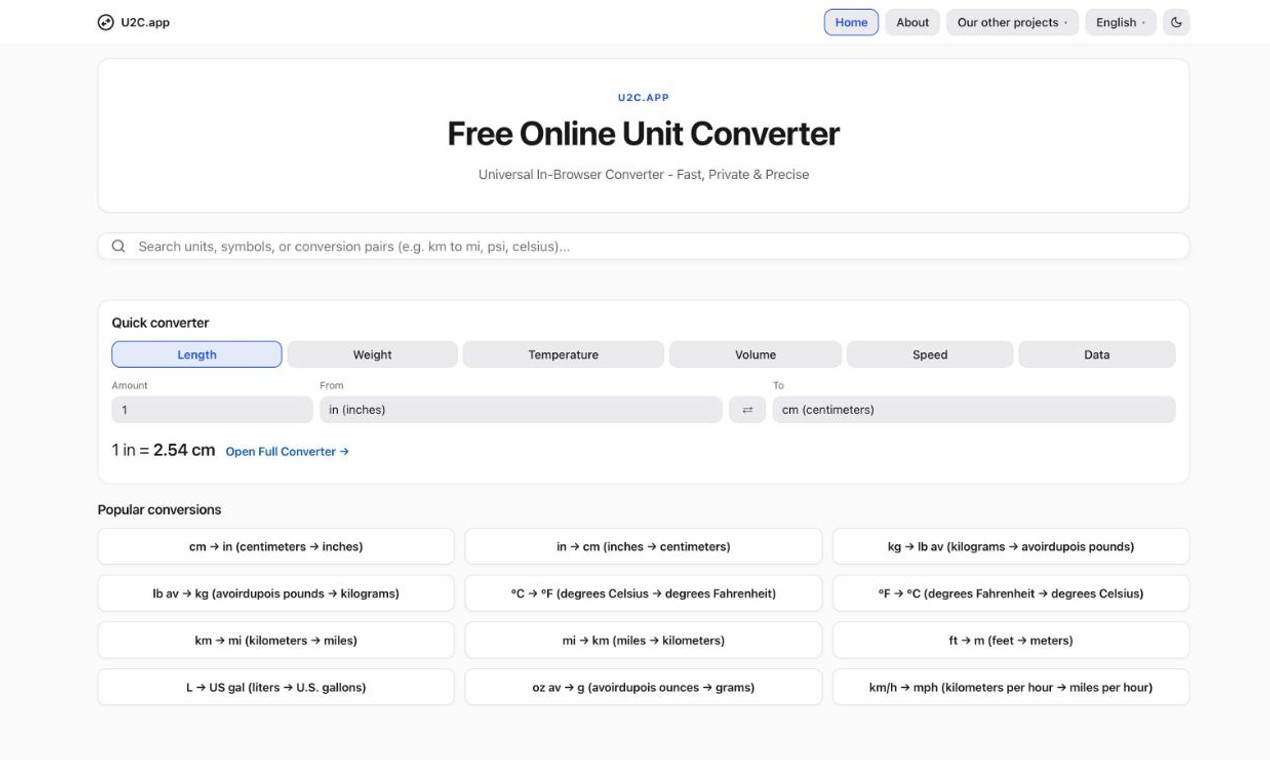1270x760 pixels.
Task: Click the search magnifier icon
Action: click(118, 246)
